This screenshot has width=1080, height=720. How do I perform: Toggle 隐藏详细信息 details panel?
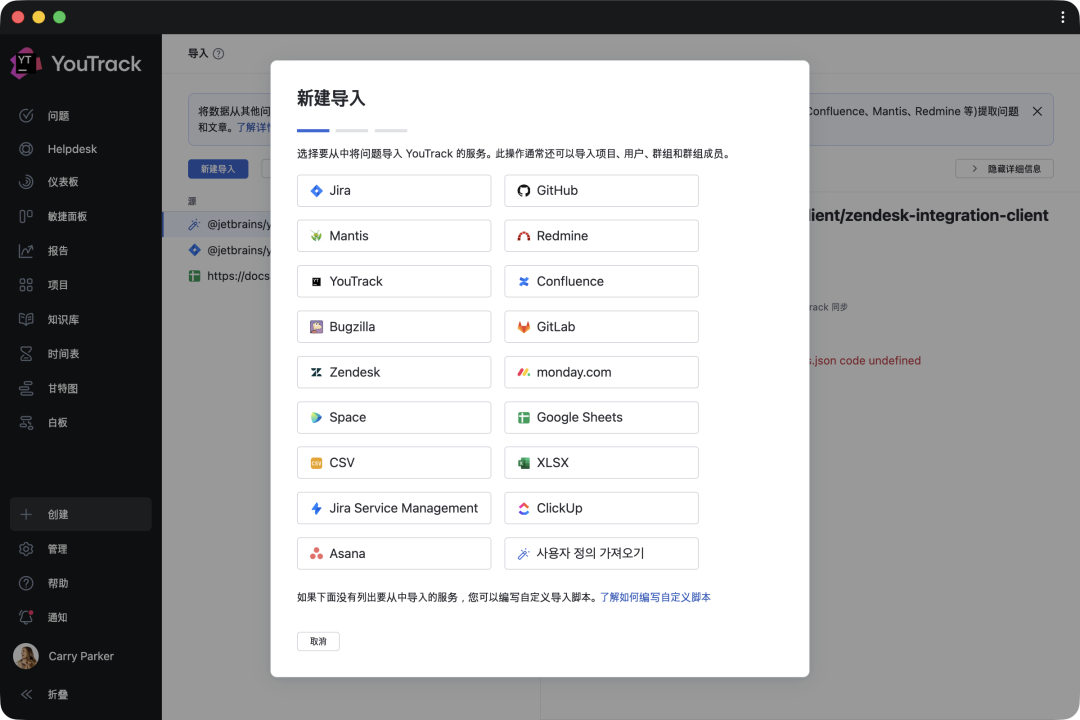click(x=1004, y=169)
